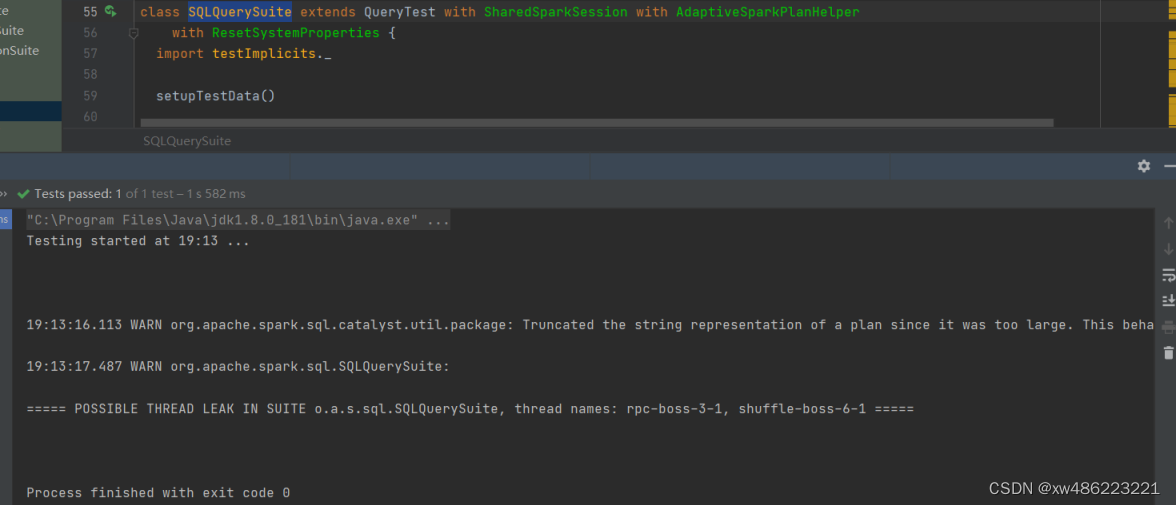Click the run test gutter icon on line 55
The image size is (1176, 505).
tap(111, 12)
